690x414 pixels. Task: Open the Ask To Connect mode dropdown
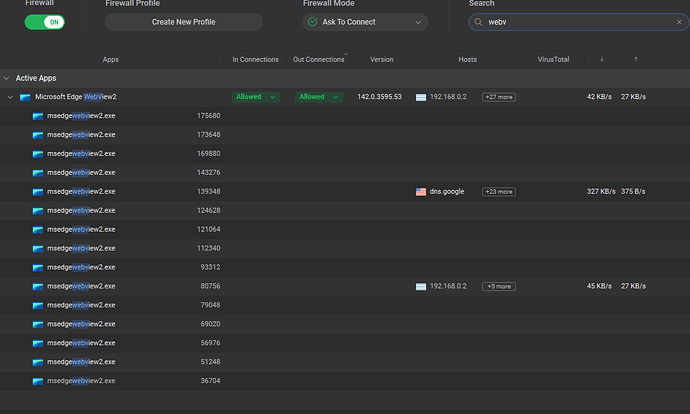pyautogui.click(x=365, y=22)
